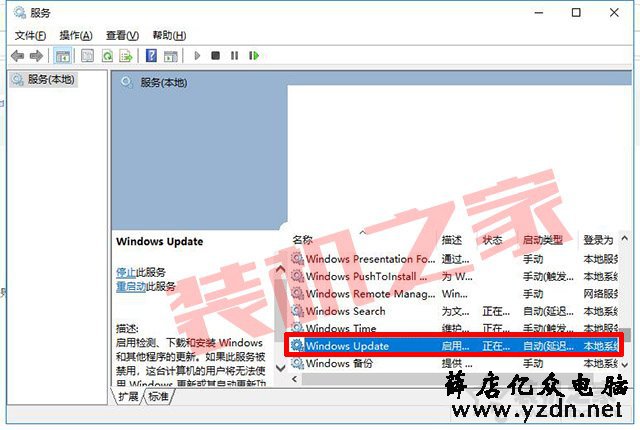Restart the service with the green resume icon

point(254,55)
